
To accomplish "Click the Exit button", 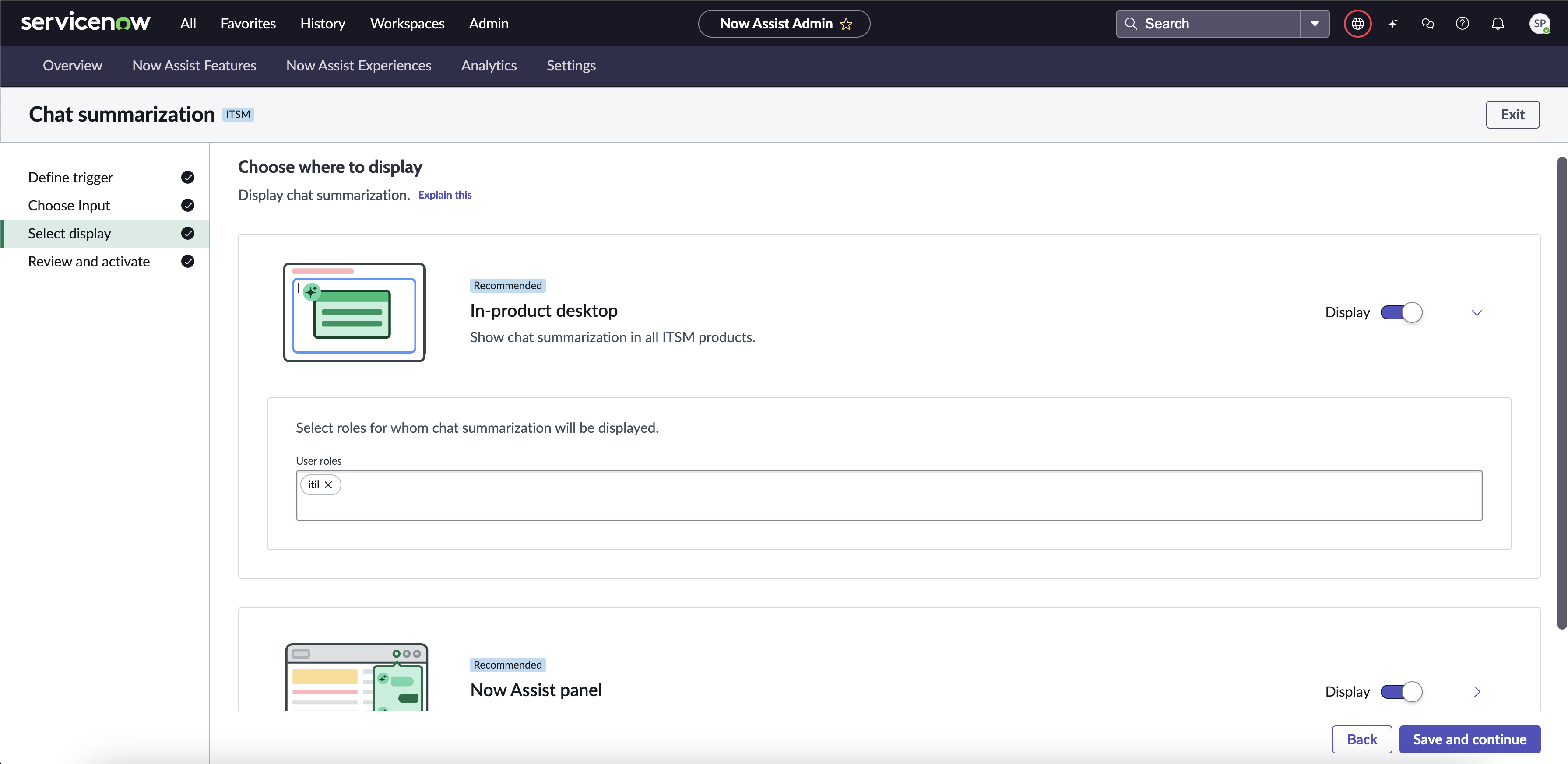I will (1512, 114).
